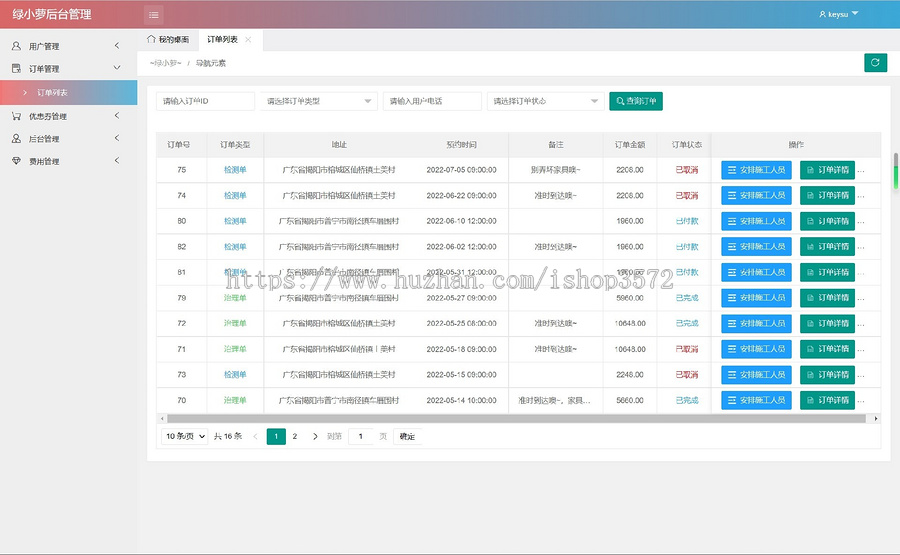Click 已取消 status in order 74 row
The width and height of the screenshot is (900, 555).
[x=686, y=196]
